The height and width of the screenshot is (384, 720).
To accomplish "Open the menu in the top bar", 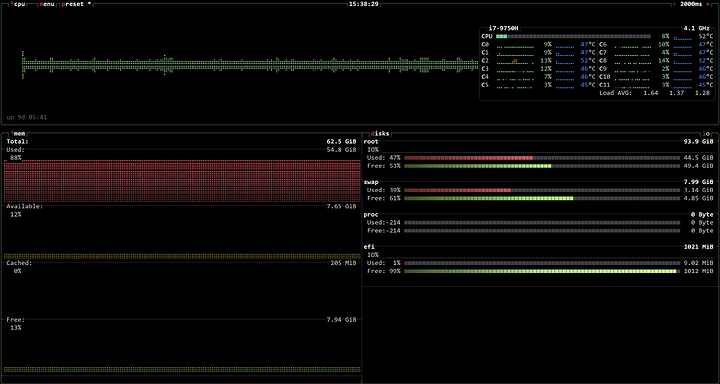I will click(x=46, y=4).
